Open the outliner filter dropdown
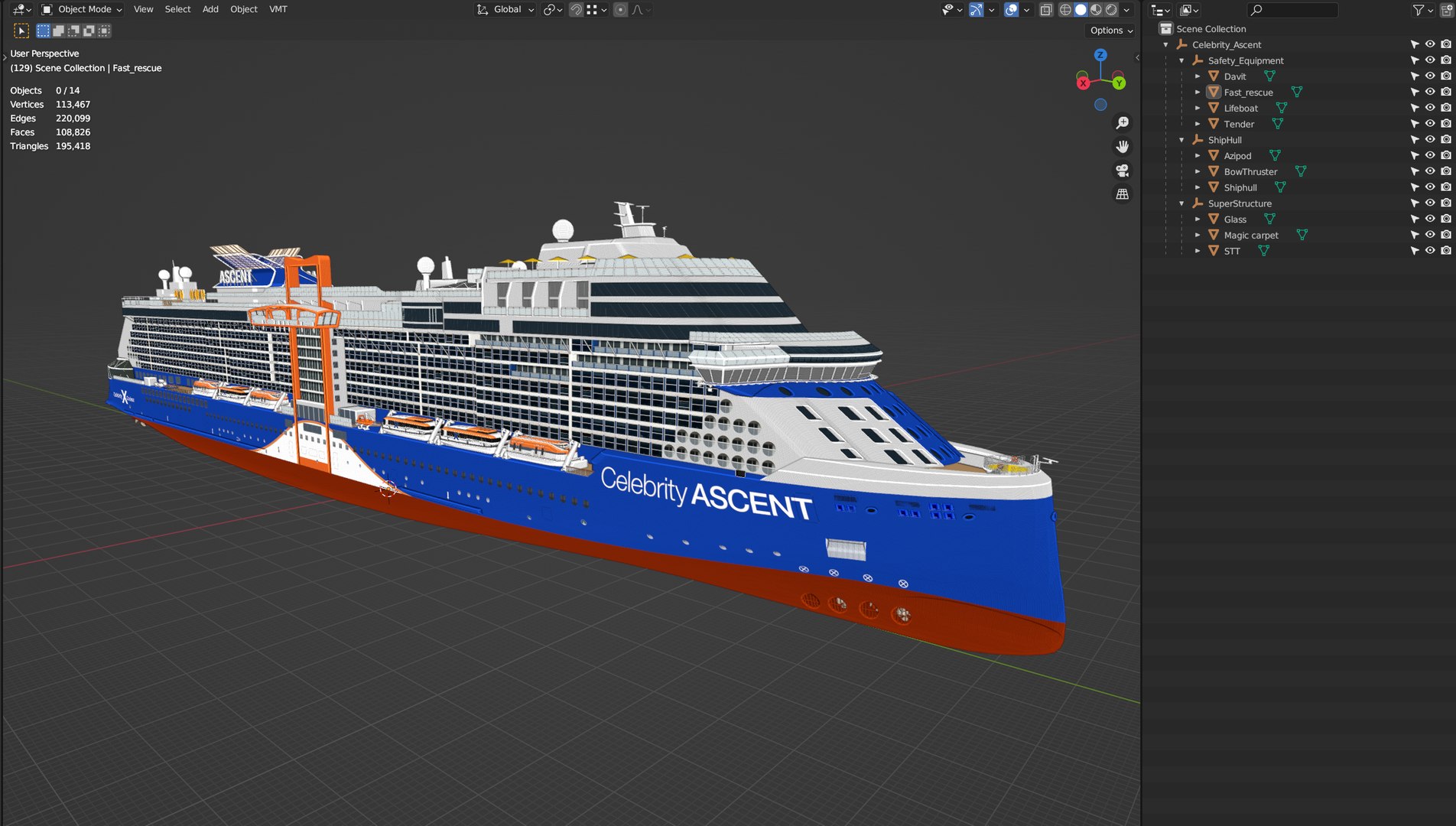Image resolution: width=1456 pixels, height=826 pixels. click(x=1422, y=9)
